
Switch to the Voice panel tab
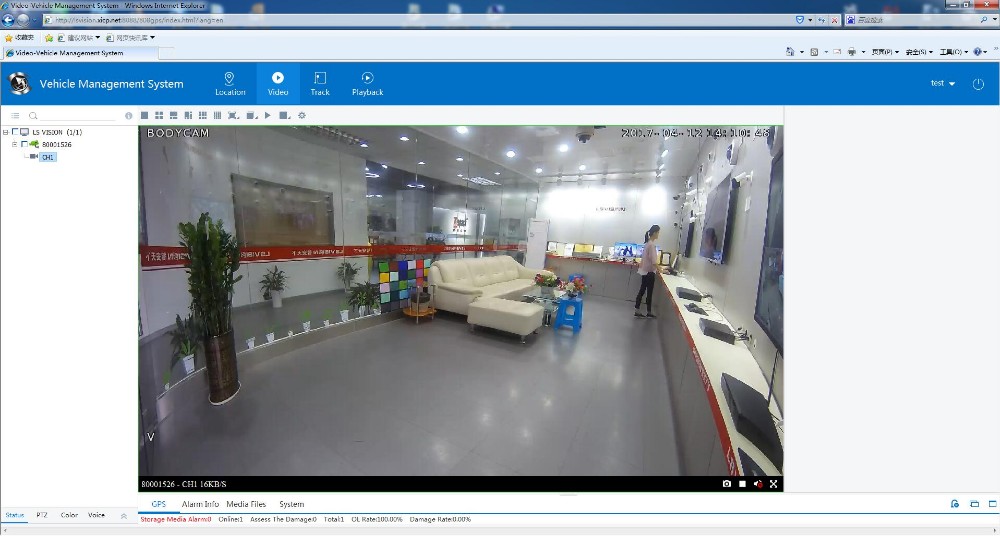point(96,515)
